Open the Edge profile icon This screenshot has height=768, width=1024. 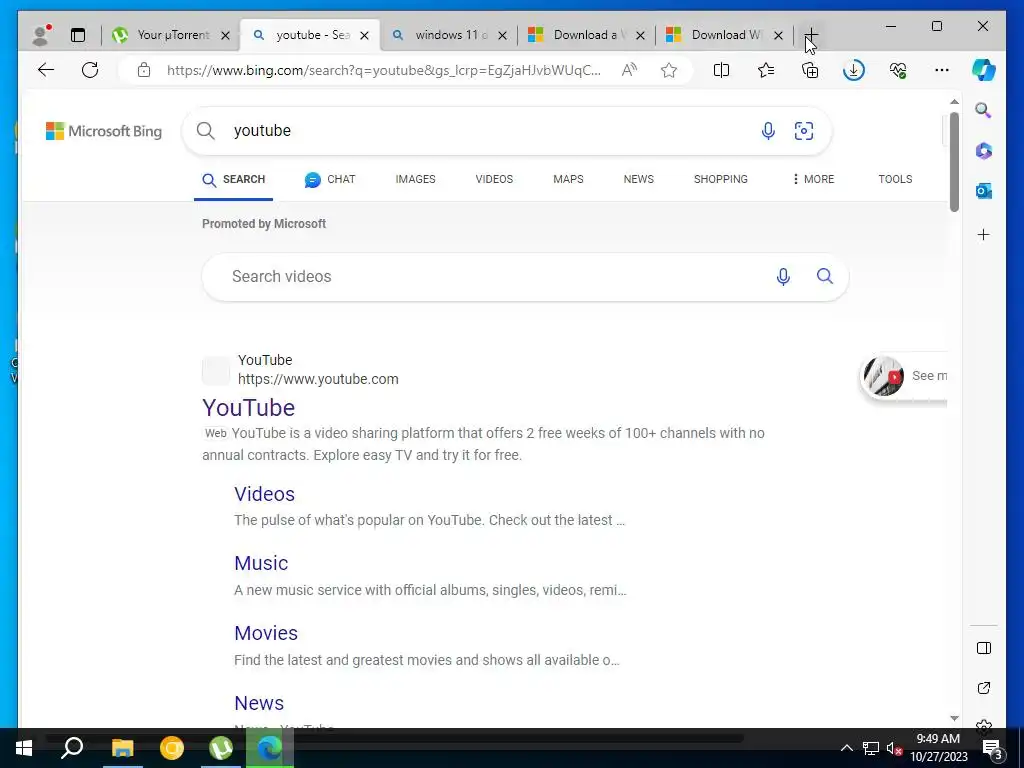[41, 35]
